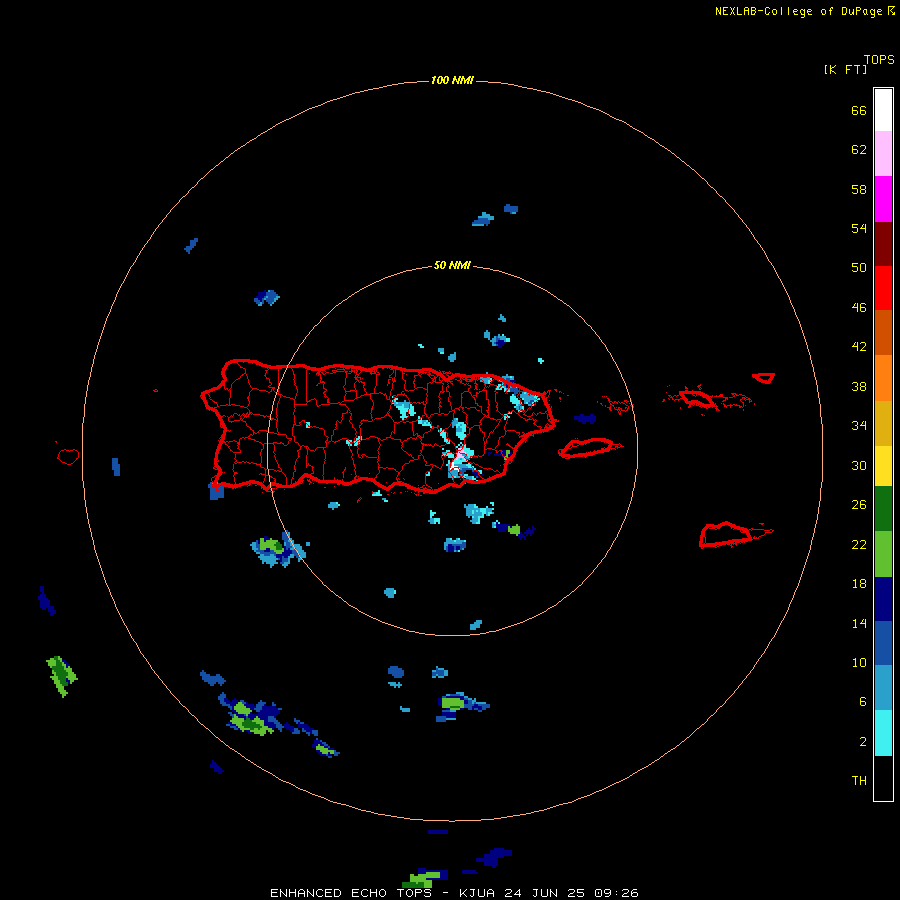This screenshot has height=900, width=900.
Task: Select the 18 legend value
Action: 859,584
